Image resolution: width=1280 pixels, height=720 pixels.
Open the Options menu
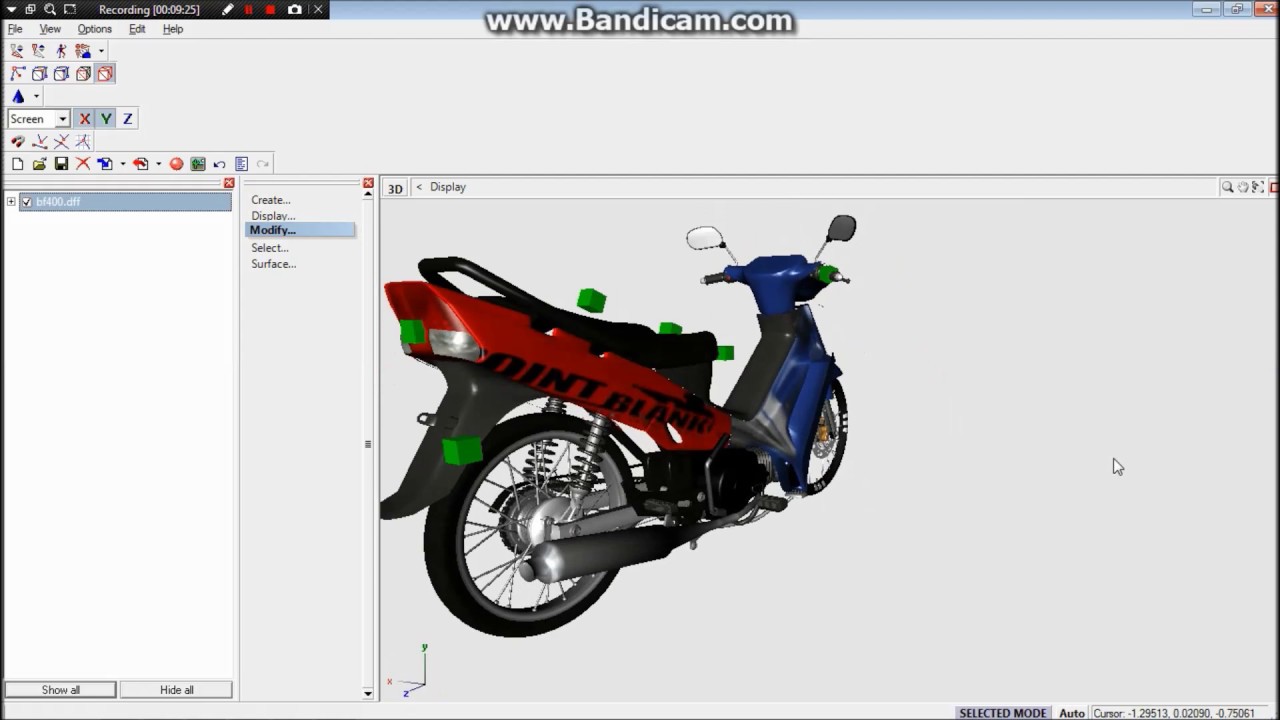point(95,29)
